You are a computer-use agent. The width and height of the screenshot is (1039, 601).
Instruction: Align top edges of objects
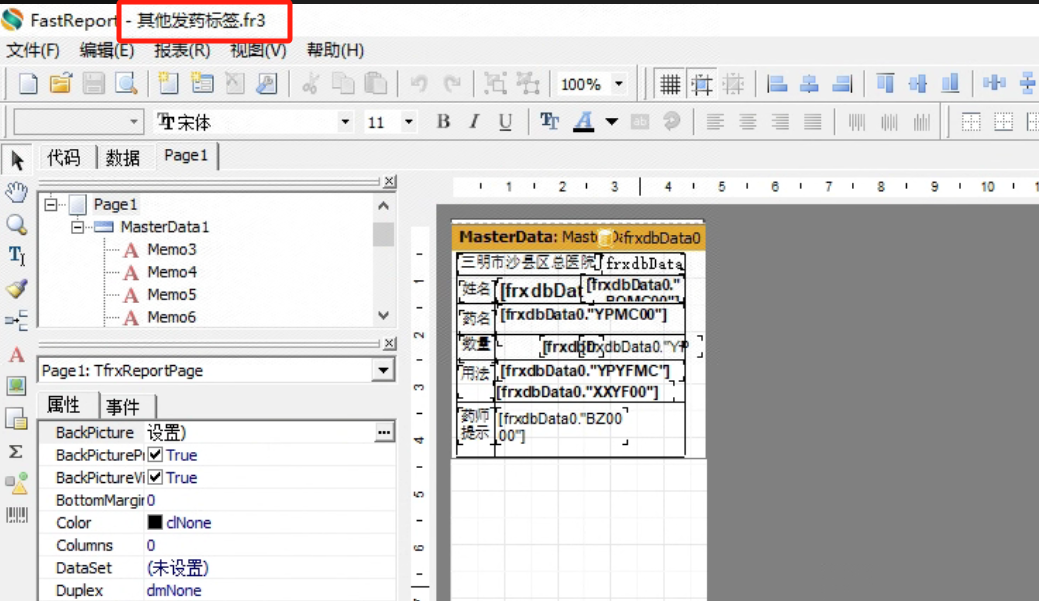click(x=885, y=84)
